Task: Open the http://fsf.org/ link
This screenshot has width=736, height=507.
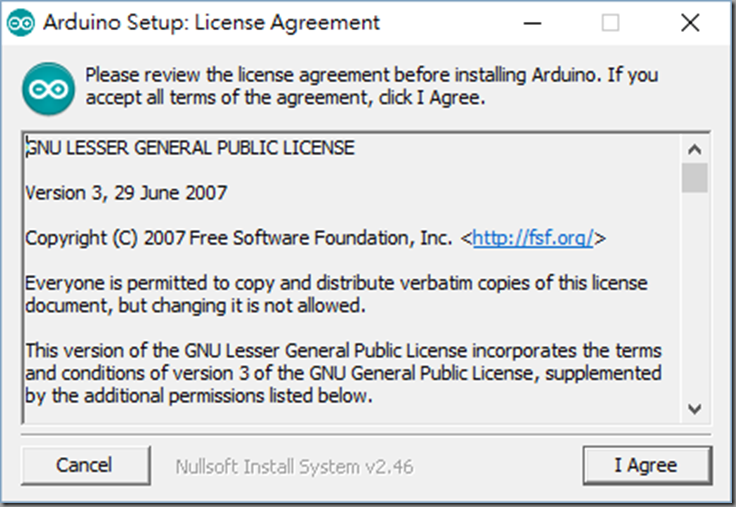Action: (533, 238)
